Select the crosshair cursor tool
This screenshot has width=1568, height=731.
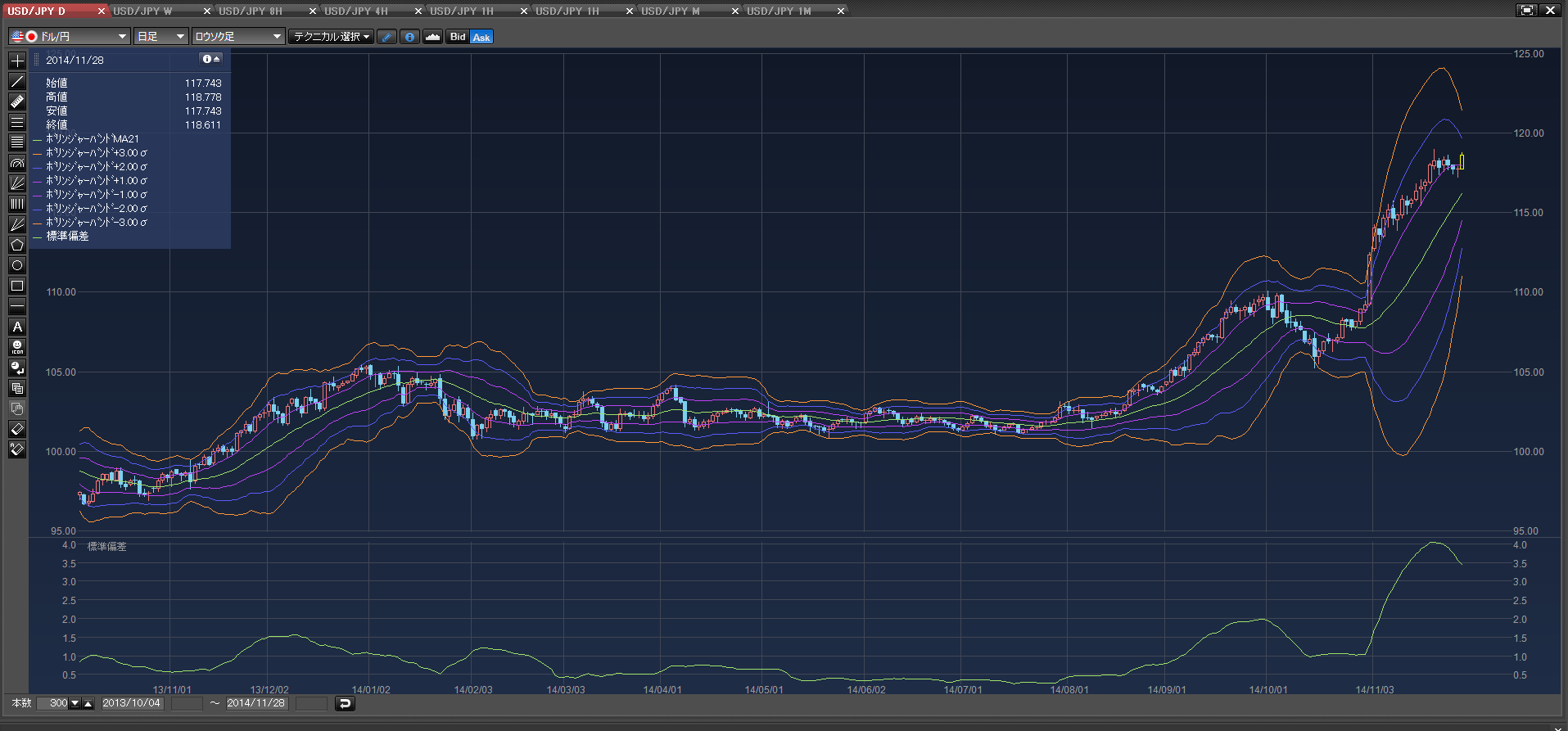[x=17, y=61]
